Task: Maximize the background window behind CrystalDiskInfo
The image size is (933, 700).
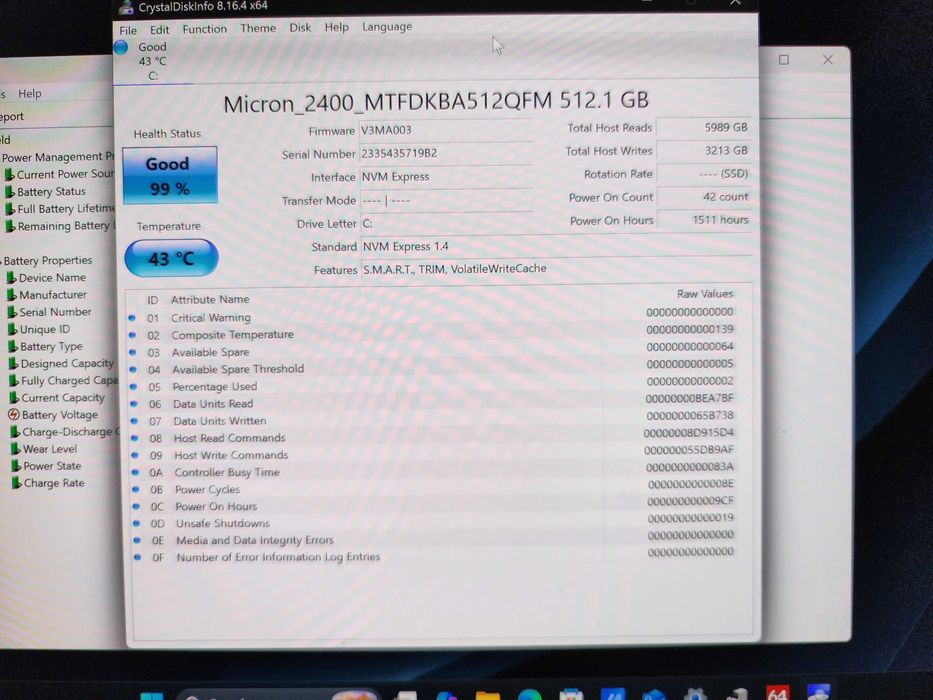Action: [784, 60]
